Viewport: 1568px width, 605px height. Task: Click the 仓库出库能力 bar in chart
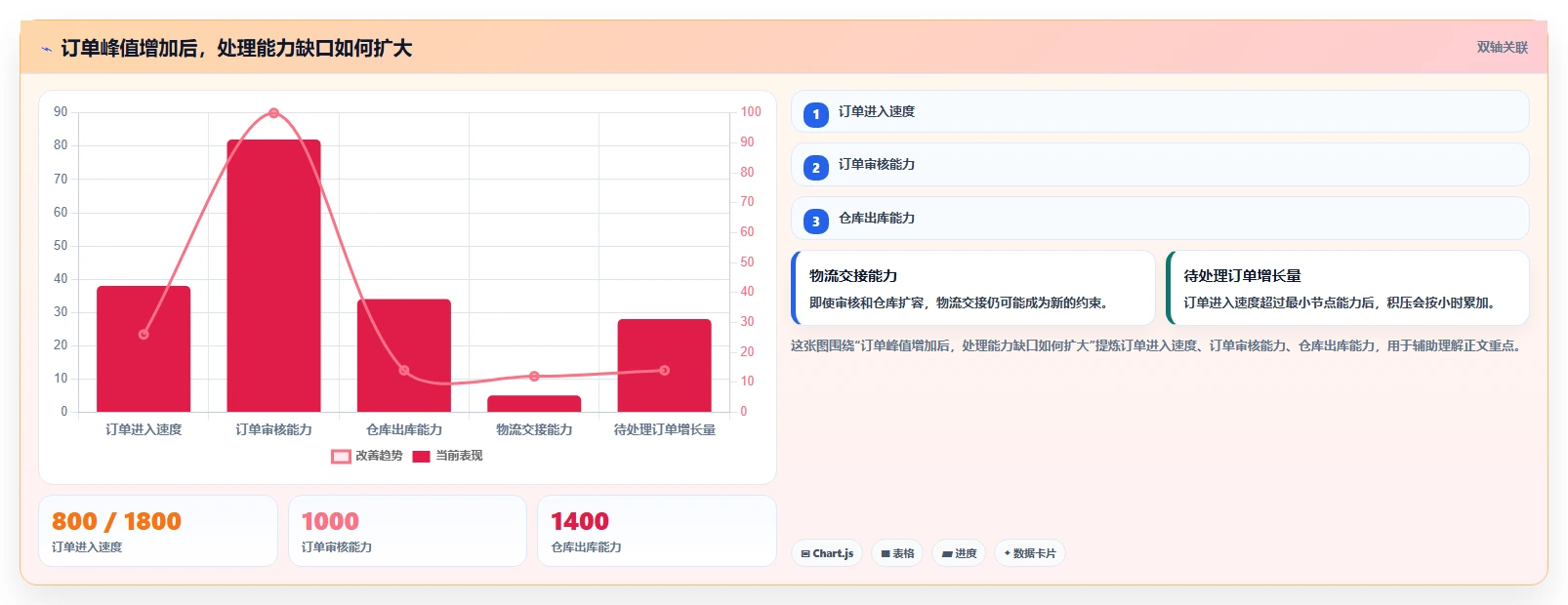coord(404,355)
